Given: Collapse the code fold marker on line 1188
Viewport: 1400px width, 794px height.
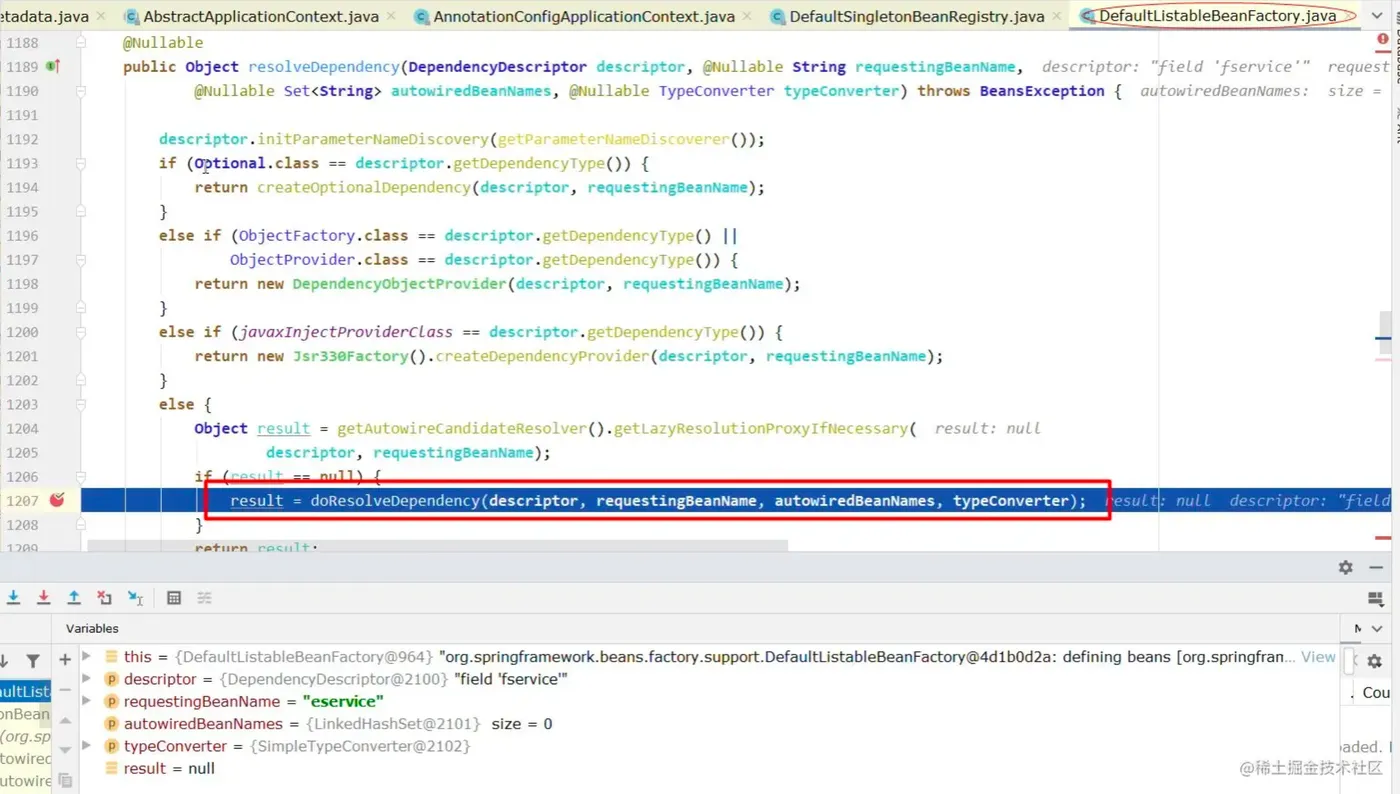Looking at the screenshot, I should [81, 43].
